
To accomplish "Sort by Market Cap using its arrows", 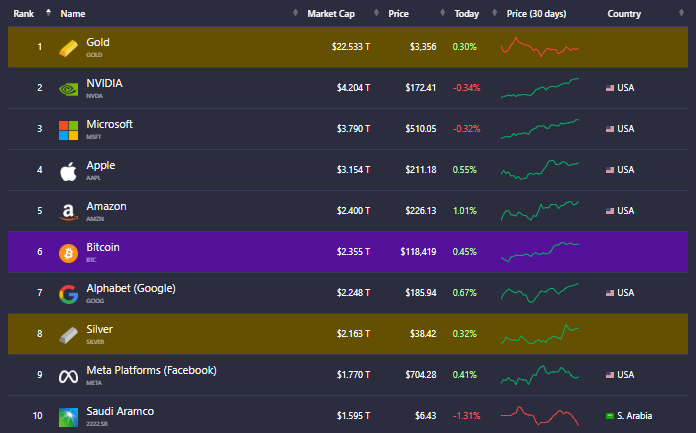I will (x=376, y=12).
